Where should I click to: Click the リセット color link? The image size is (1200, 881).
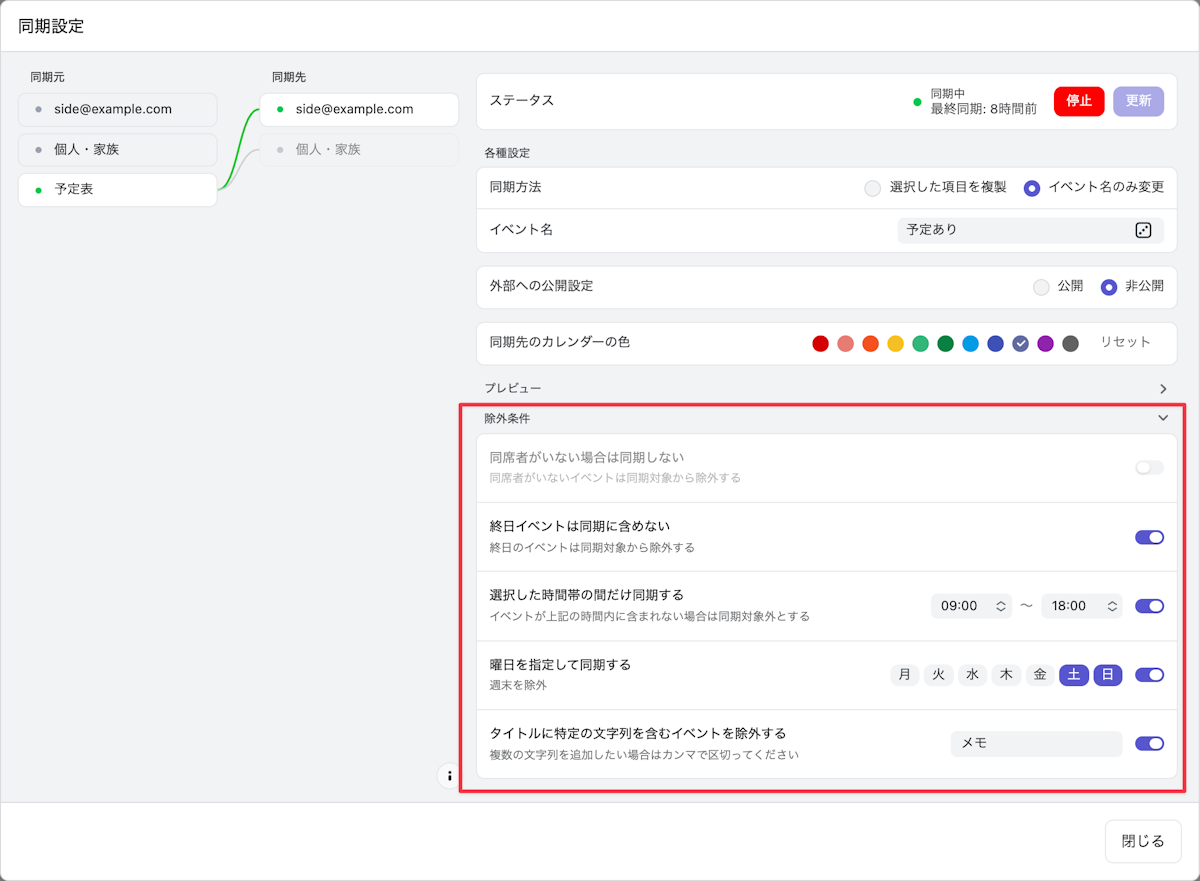1126,342
